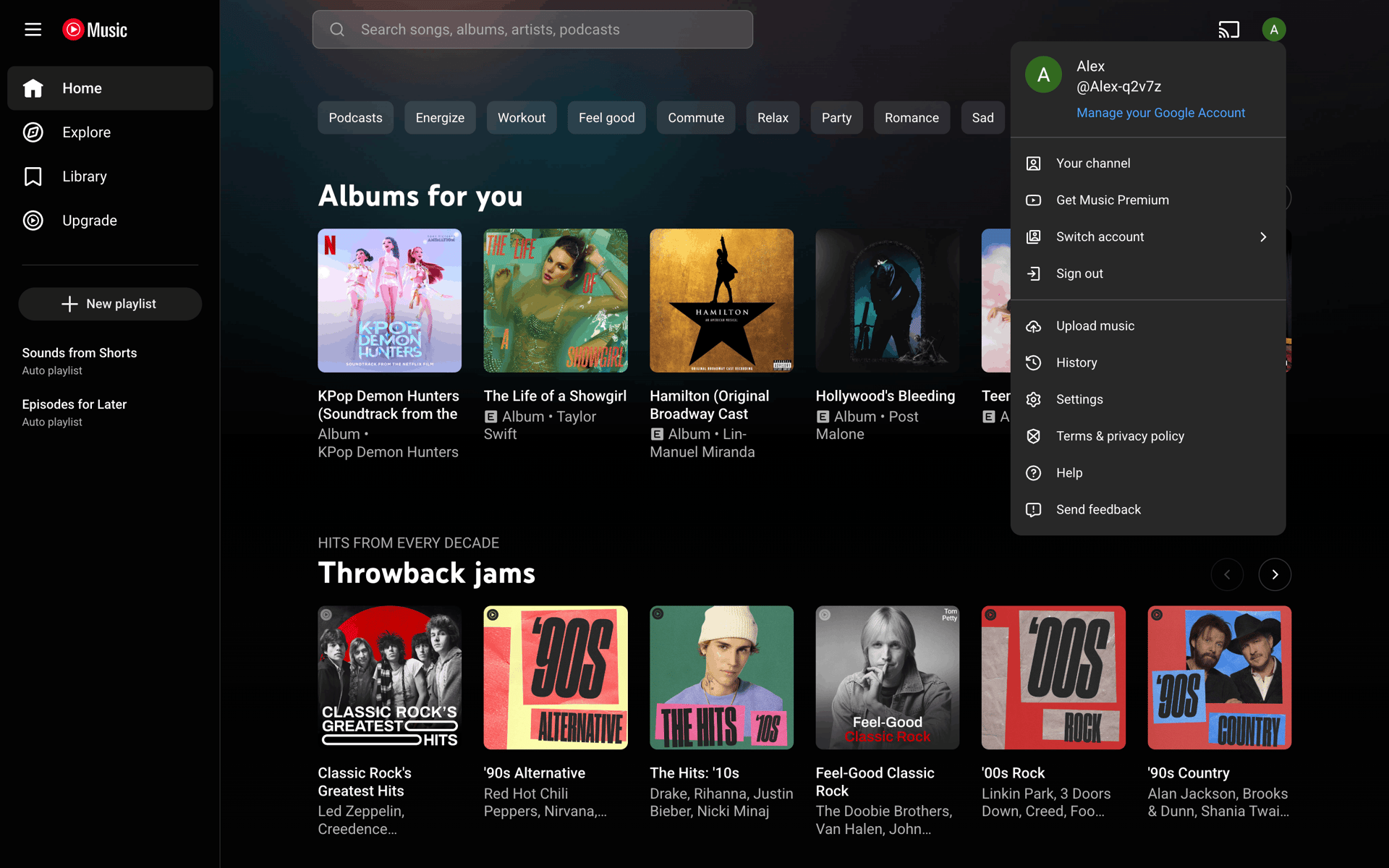Click the plus icon on New playlist
The width and height of the screenshot is (1389, 868).
coord(69,304)
